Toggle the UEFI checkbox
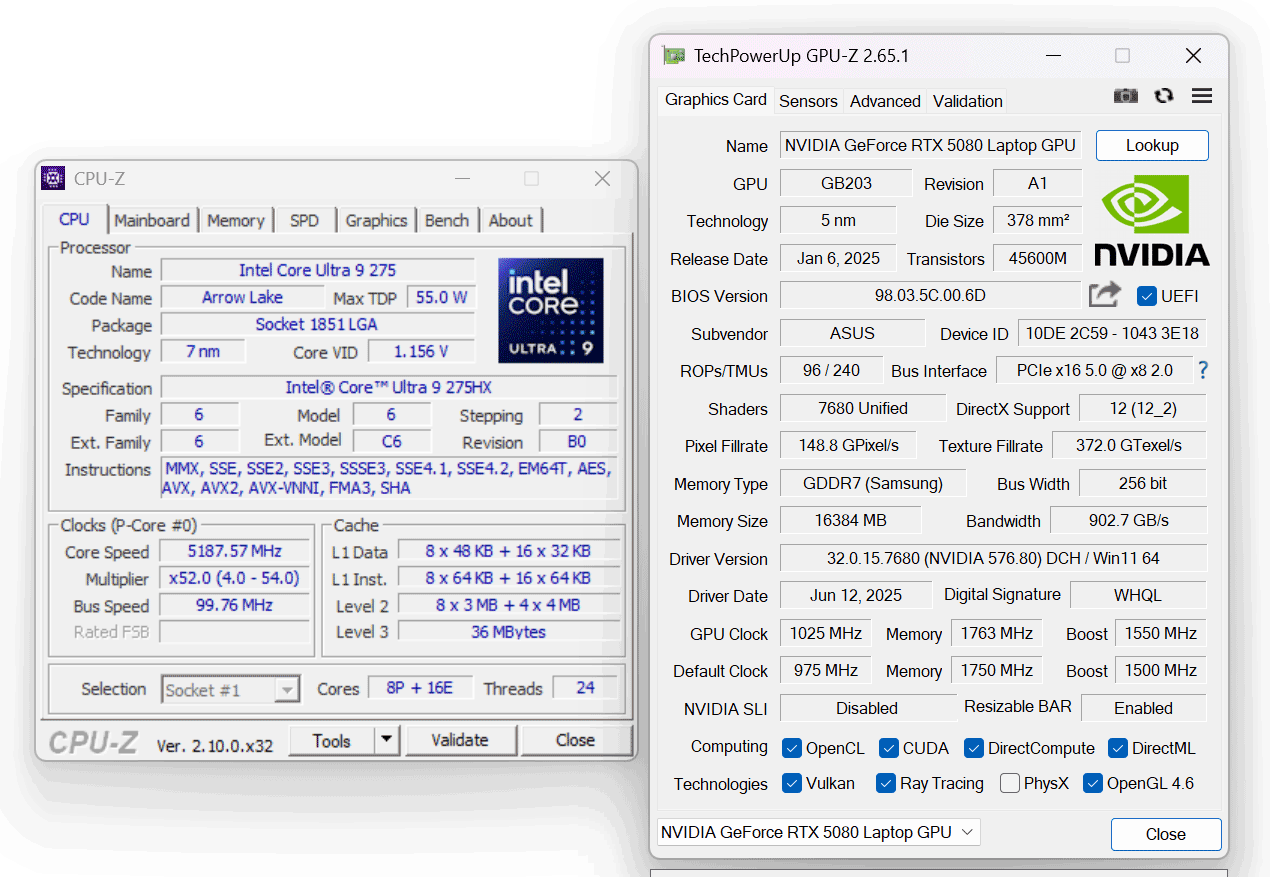The width and height of the screenshot is (1270, 877). (1147, 296)
